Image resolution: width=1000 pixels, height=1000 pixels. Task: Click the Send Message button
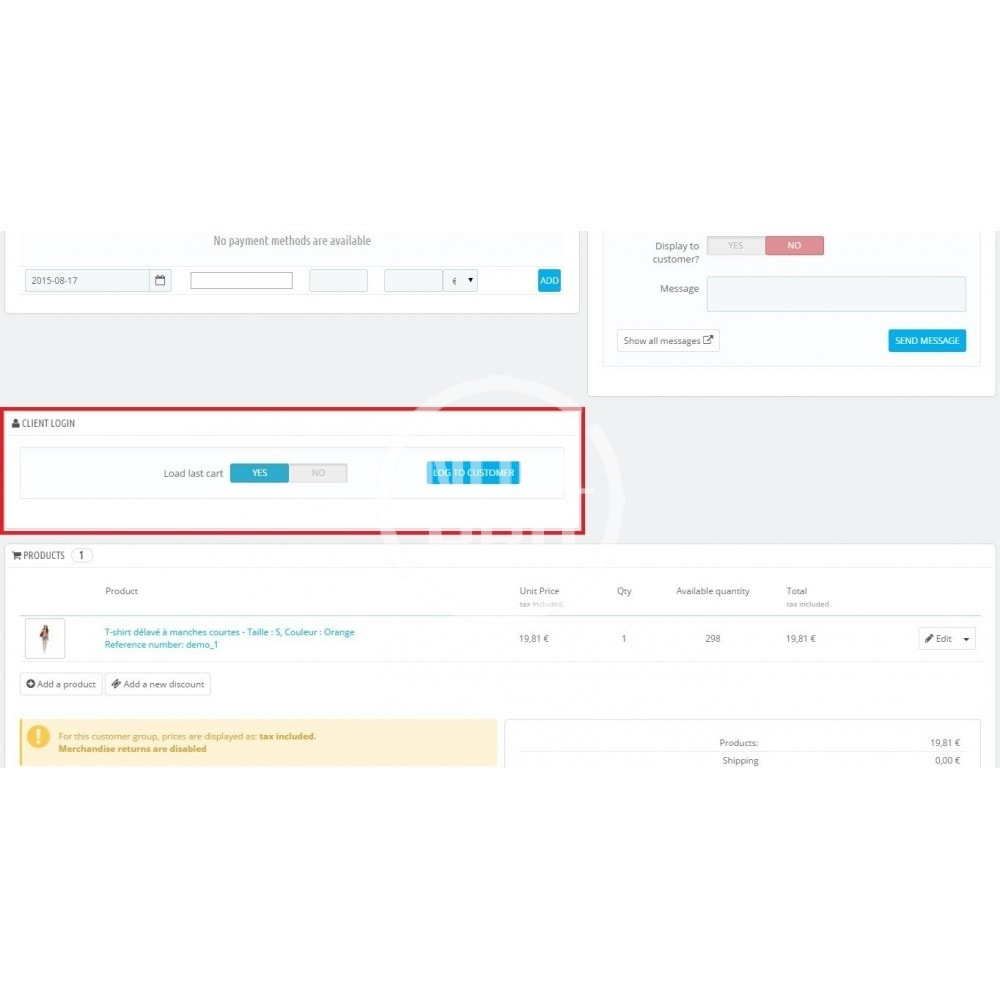pyautogui.click(x=927, y=341)
